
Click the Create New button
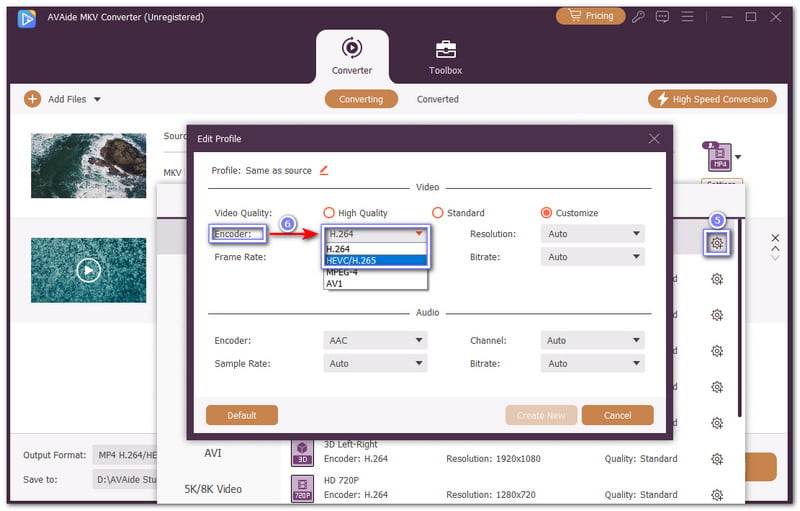(x=541, y=415)
